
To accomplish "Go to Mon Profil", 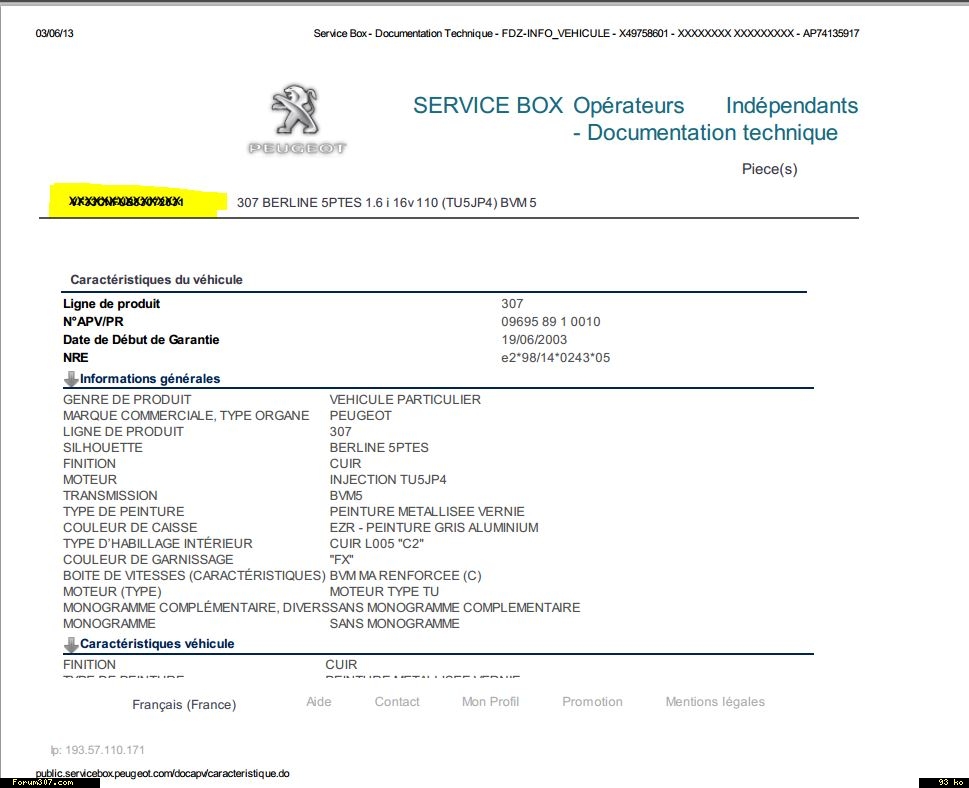I will (490, 701).
